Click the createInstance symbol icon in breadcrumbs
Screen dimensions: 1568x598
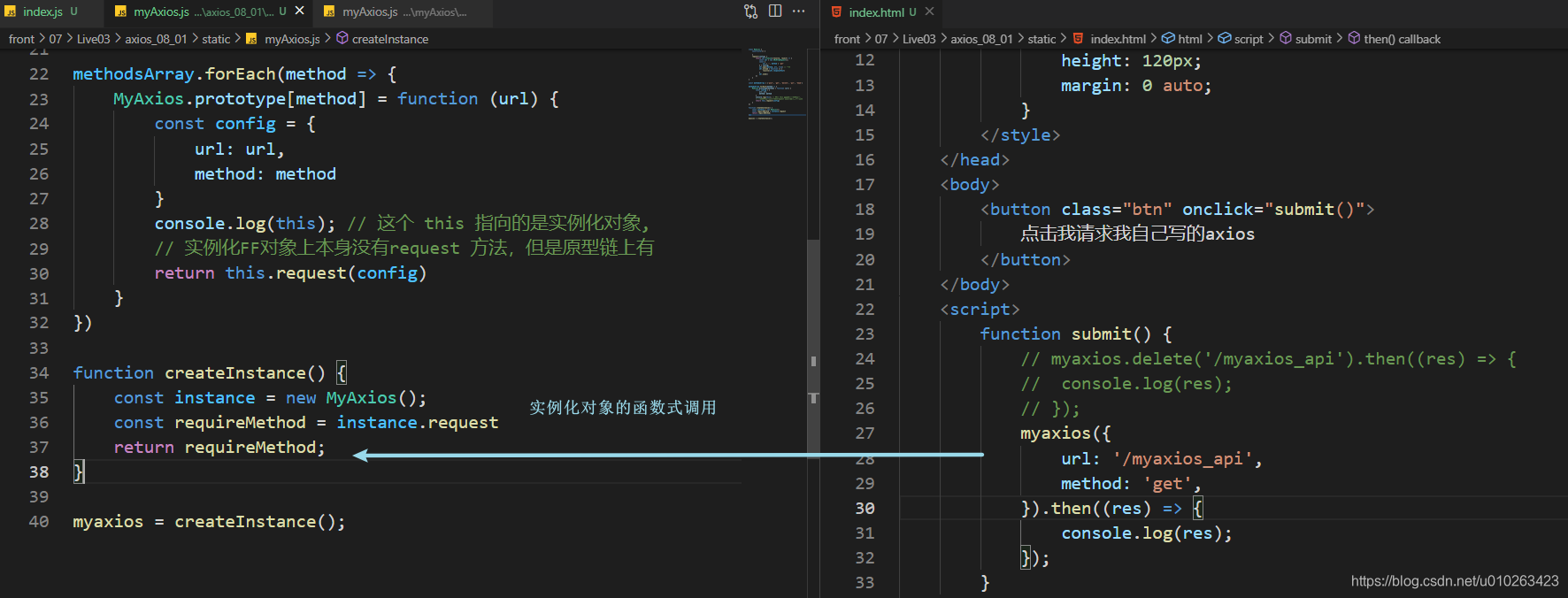pos(342,38)
